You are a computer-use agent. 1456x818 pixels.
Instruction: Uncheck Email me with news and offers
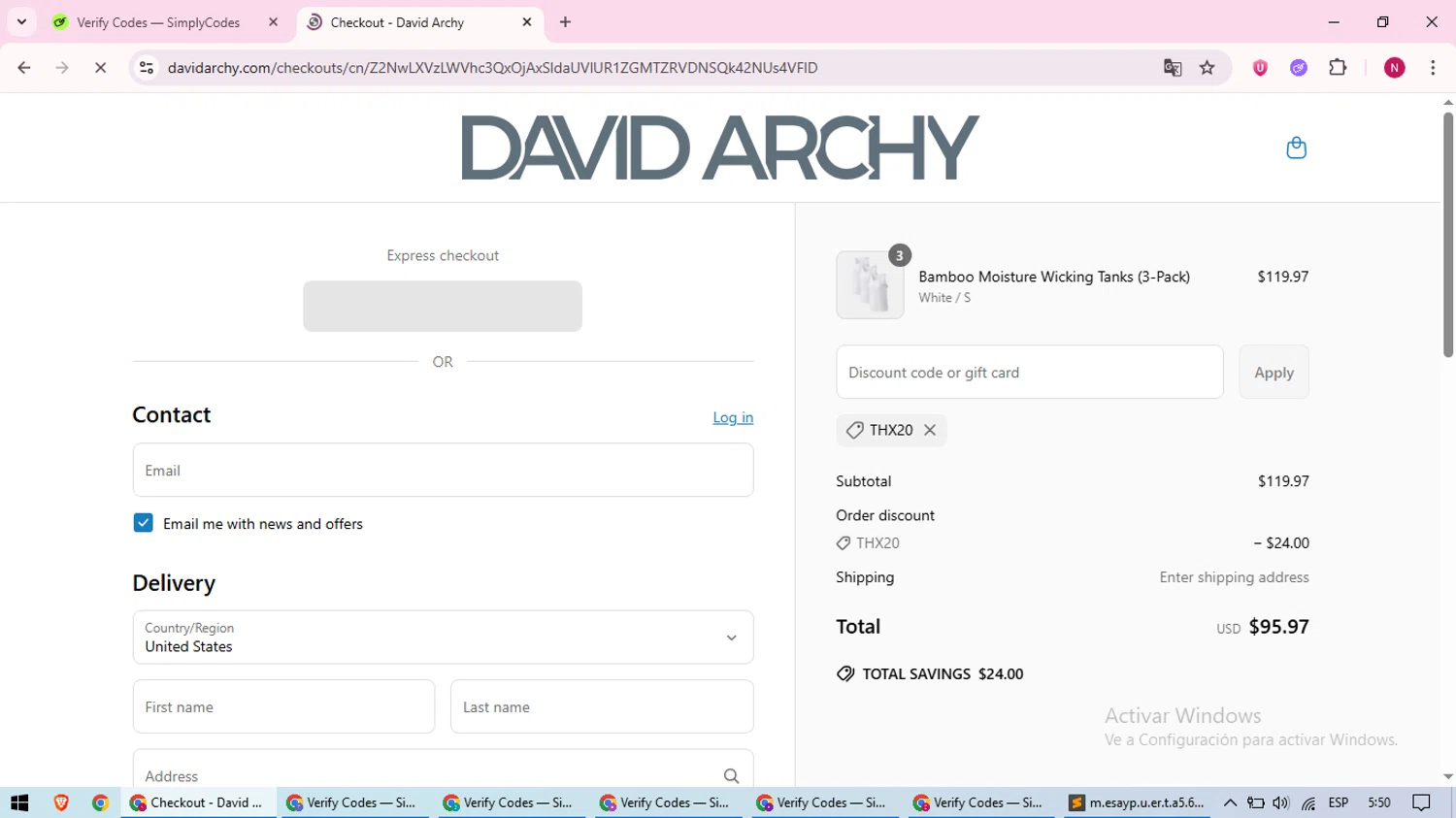143,523
